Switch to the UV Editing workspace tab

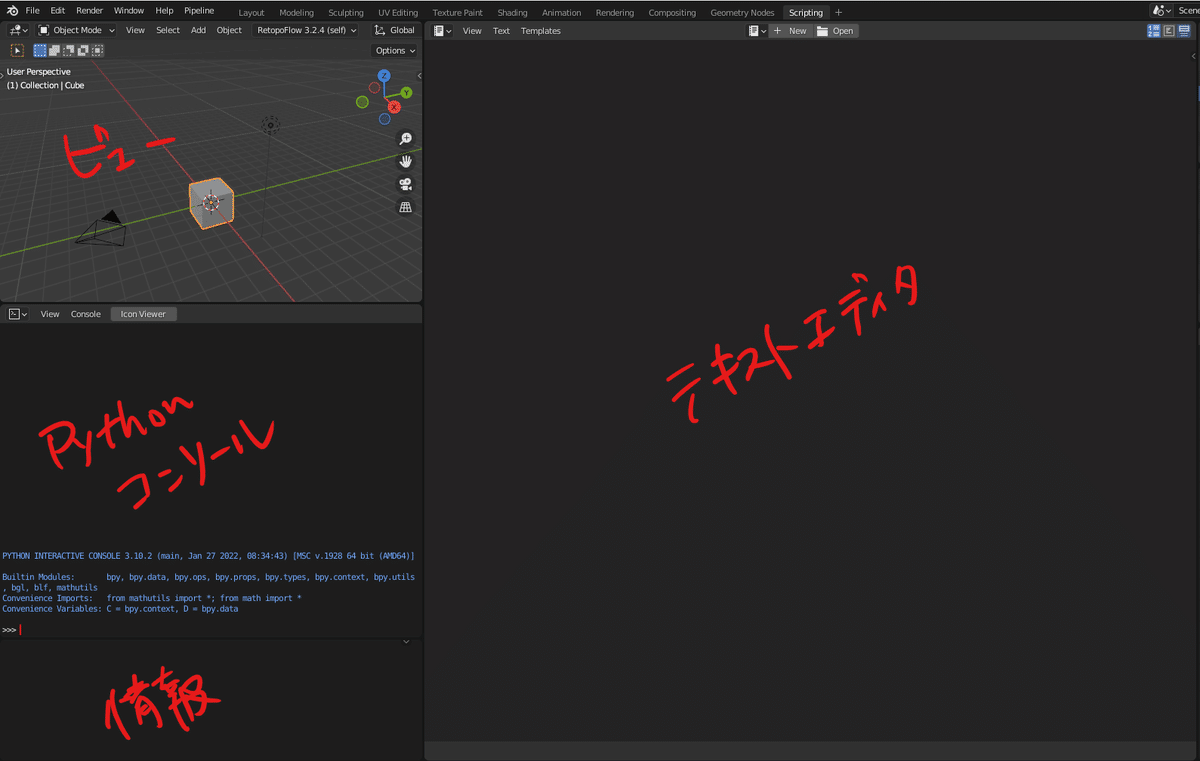tap(398, 13)
